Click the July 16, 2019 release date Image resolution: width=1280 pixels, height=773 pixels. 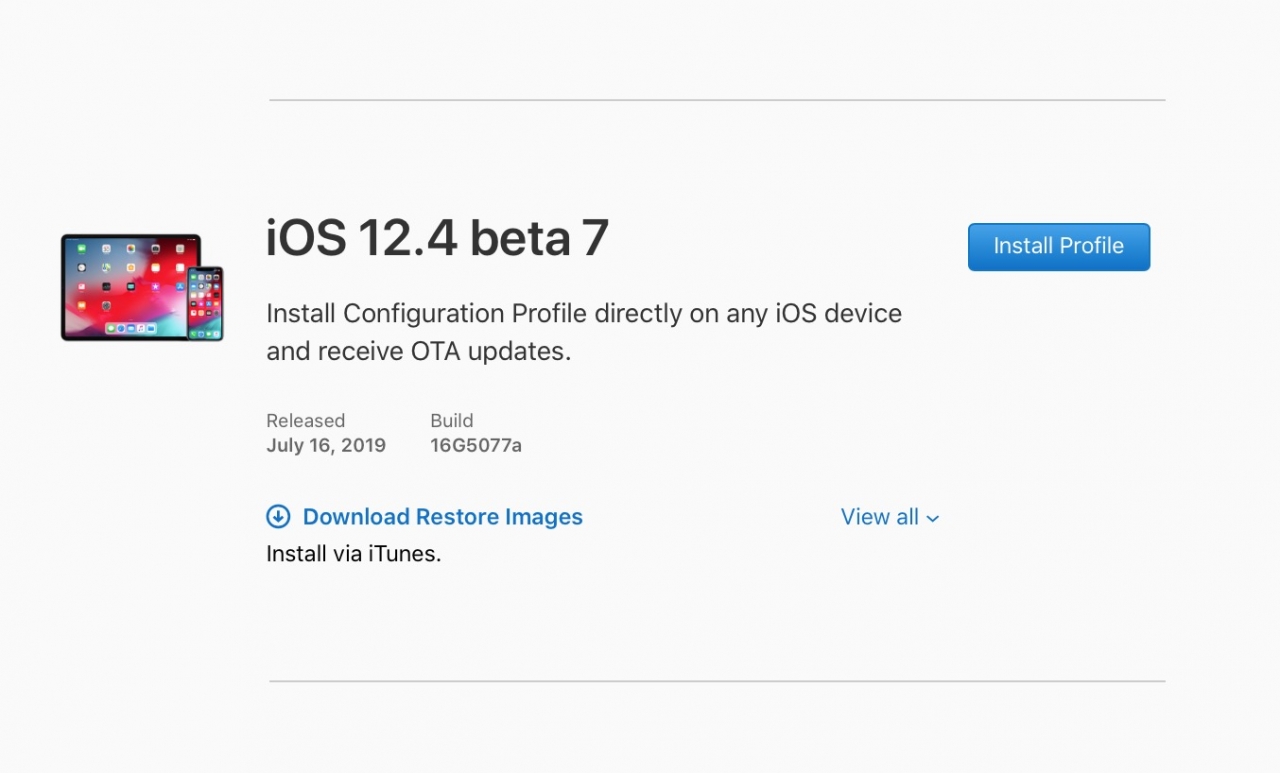[x=326, y=446]
